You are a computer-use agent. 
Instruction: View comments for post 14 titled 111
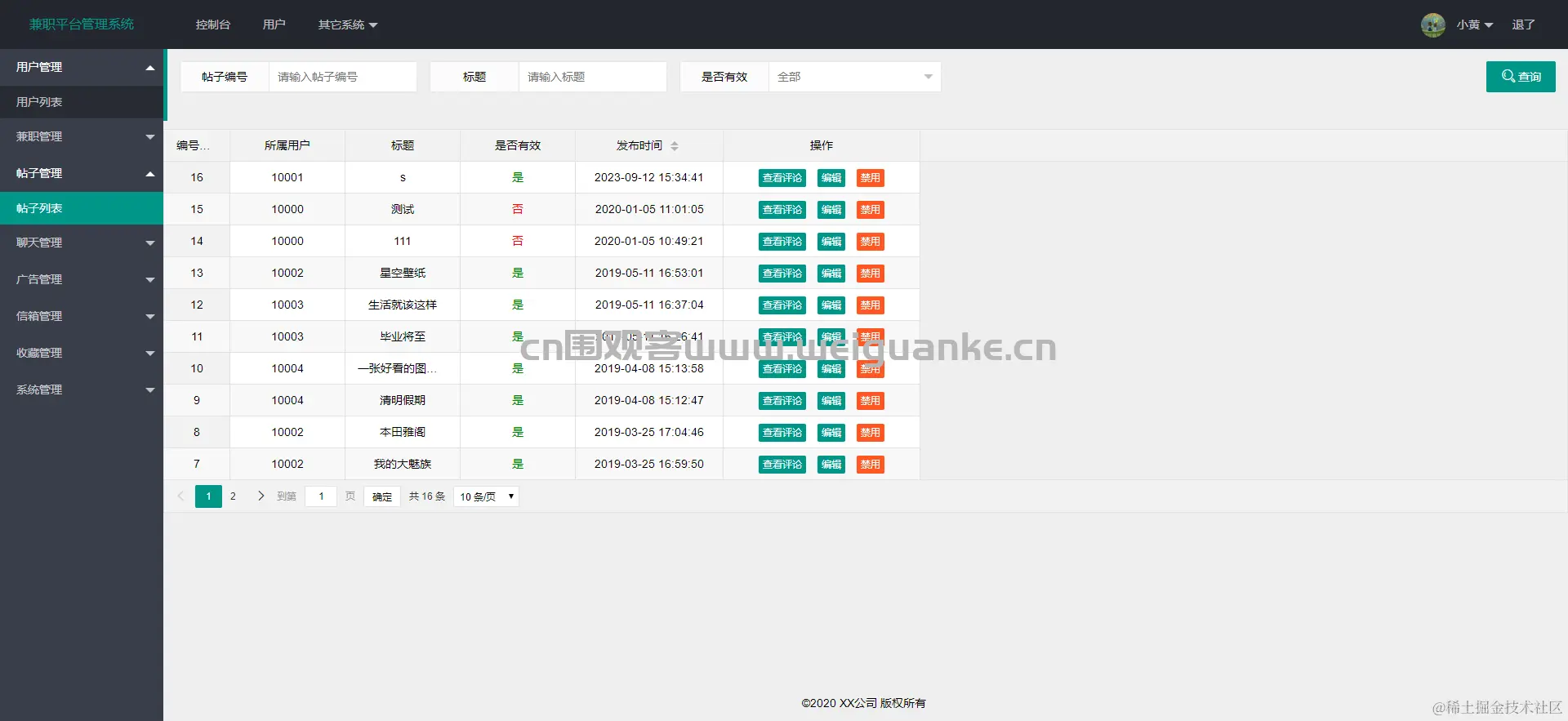coord(782,242)
